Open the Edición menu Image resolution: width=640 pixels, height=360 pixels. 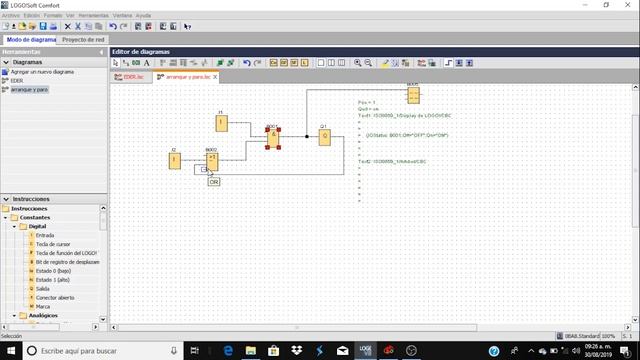point(32,16)
